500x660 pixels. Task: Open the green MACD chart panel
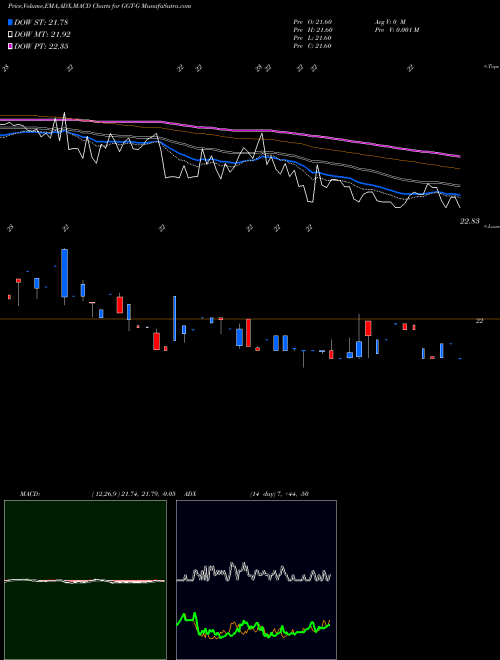point(85,580)
